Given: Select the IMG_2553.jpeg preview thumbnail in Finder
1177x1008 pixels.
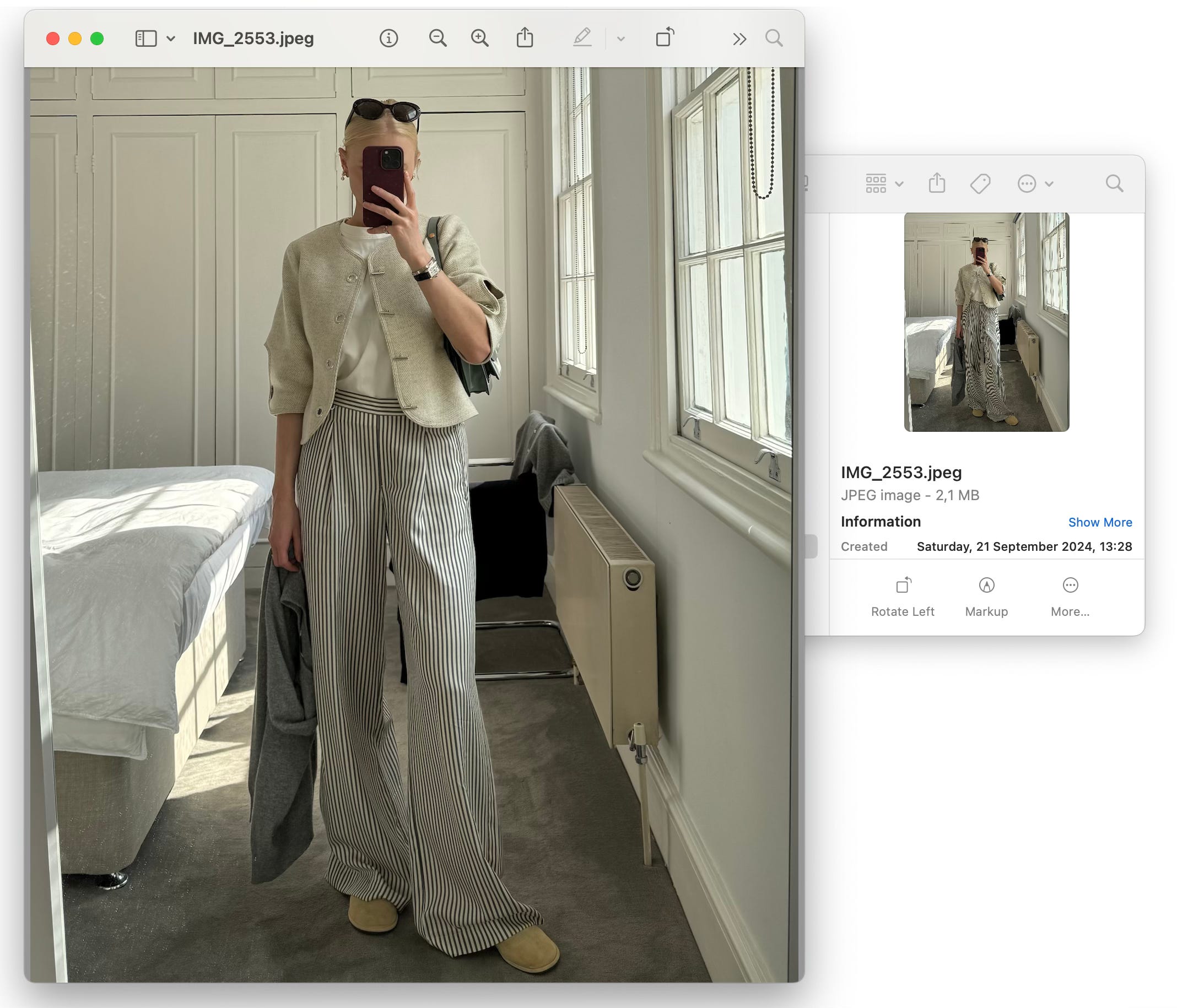Looking at the screenshot, I should point(987,322).
